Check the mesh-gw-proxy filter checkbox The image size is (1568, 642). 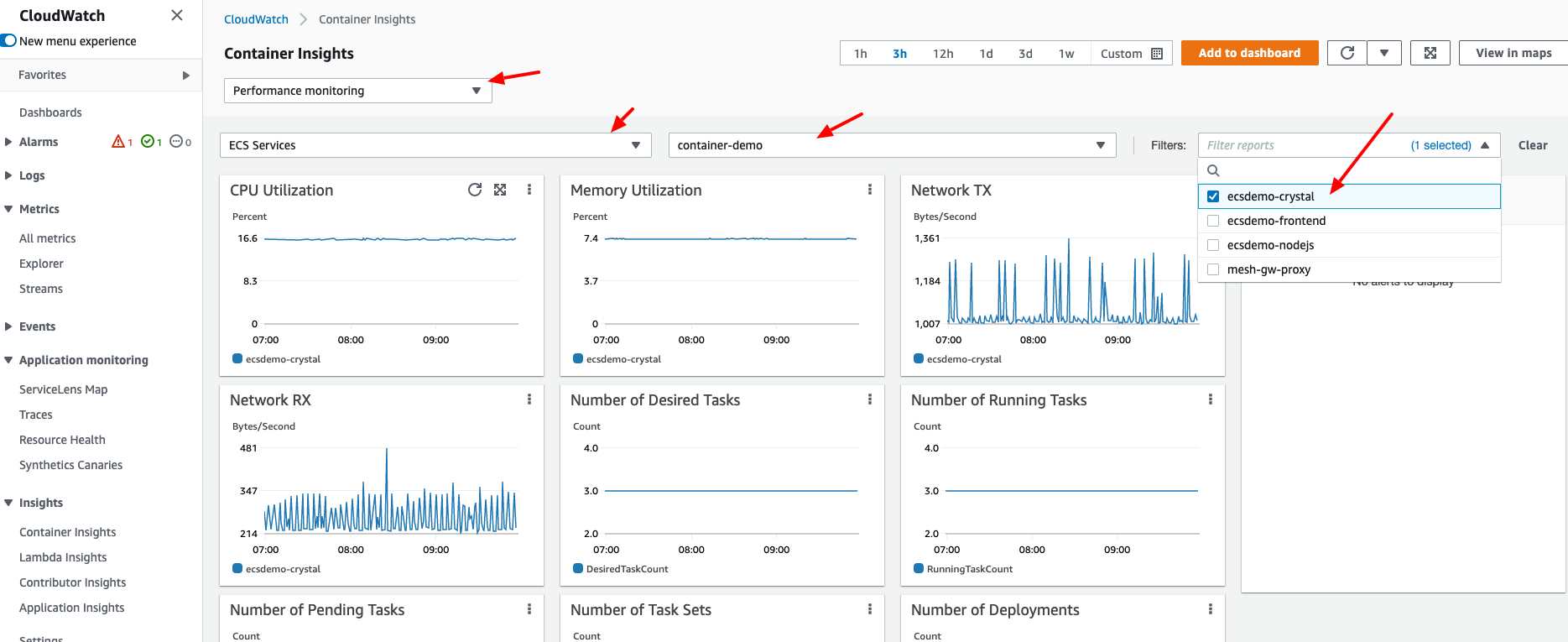coord(1213,269)
